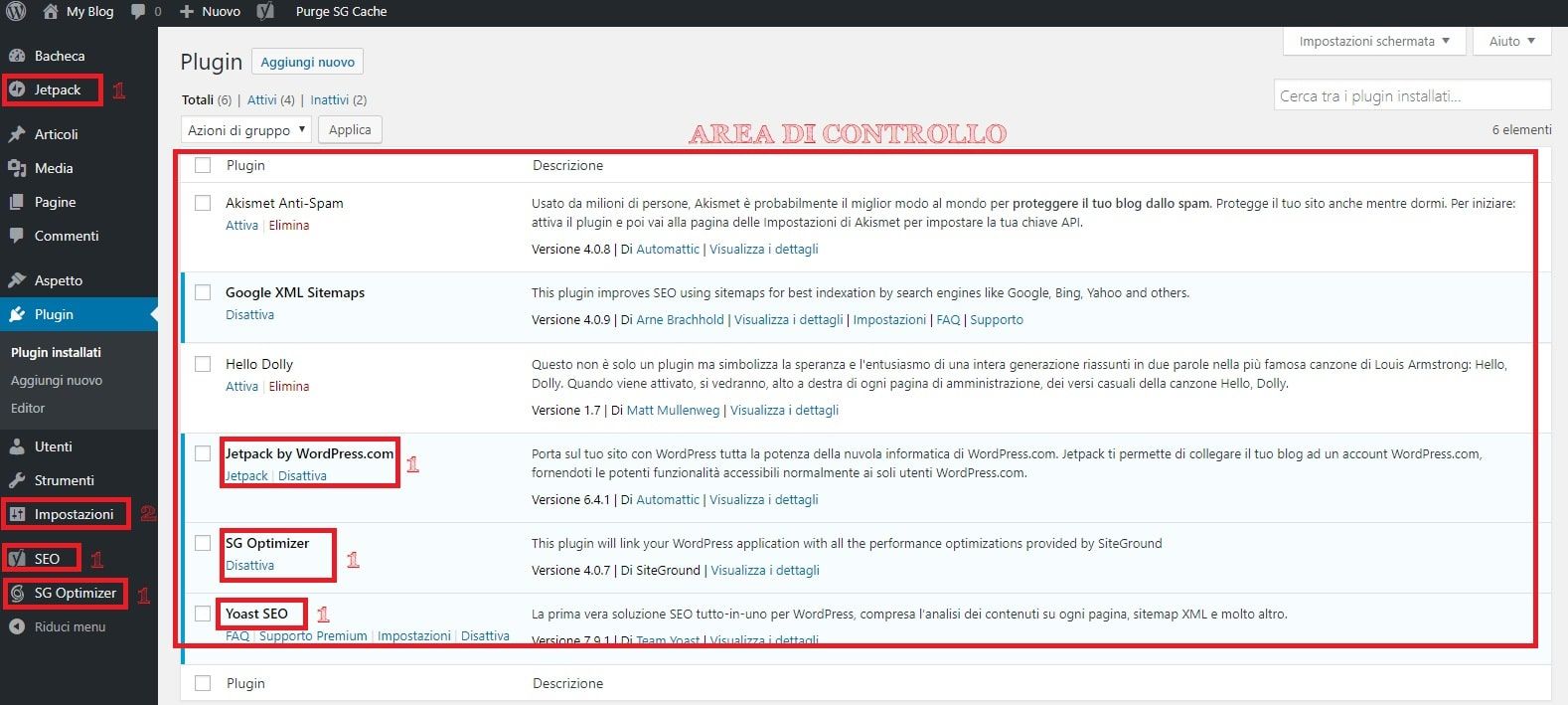The image size is (1568, 705).
Task: Click the Bacheca dashboard icon
Action: 17,56
